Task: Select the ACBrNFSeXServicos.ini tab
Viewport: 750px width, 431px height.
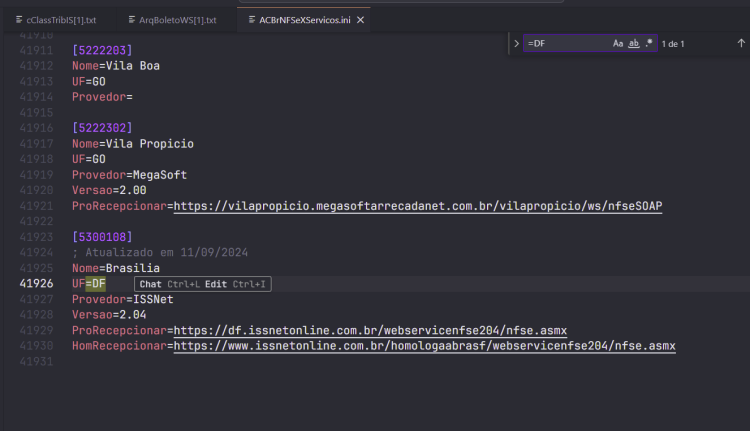Action: tap(305, 20)
